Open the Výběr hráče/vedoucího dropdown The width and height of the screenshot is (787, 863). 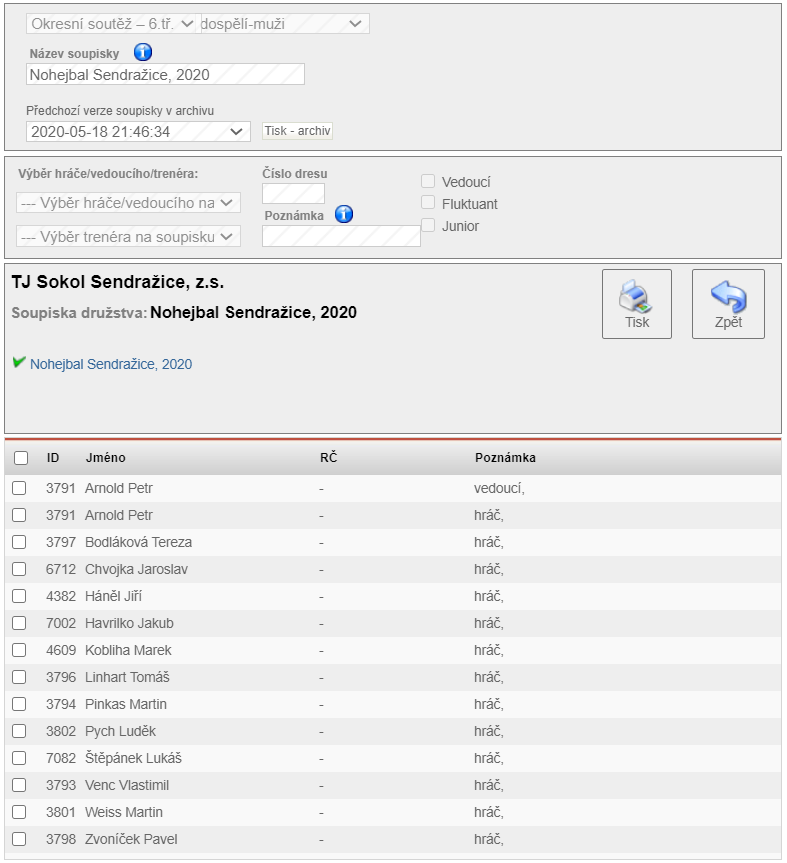(128, 203)
